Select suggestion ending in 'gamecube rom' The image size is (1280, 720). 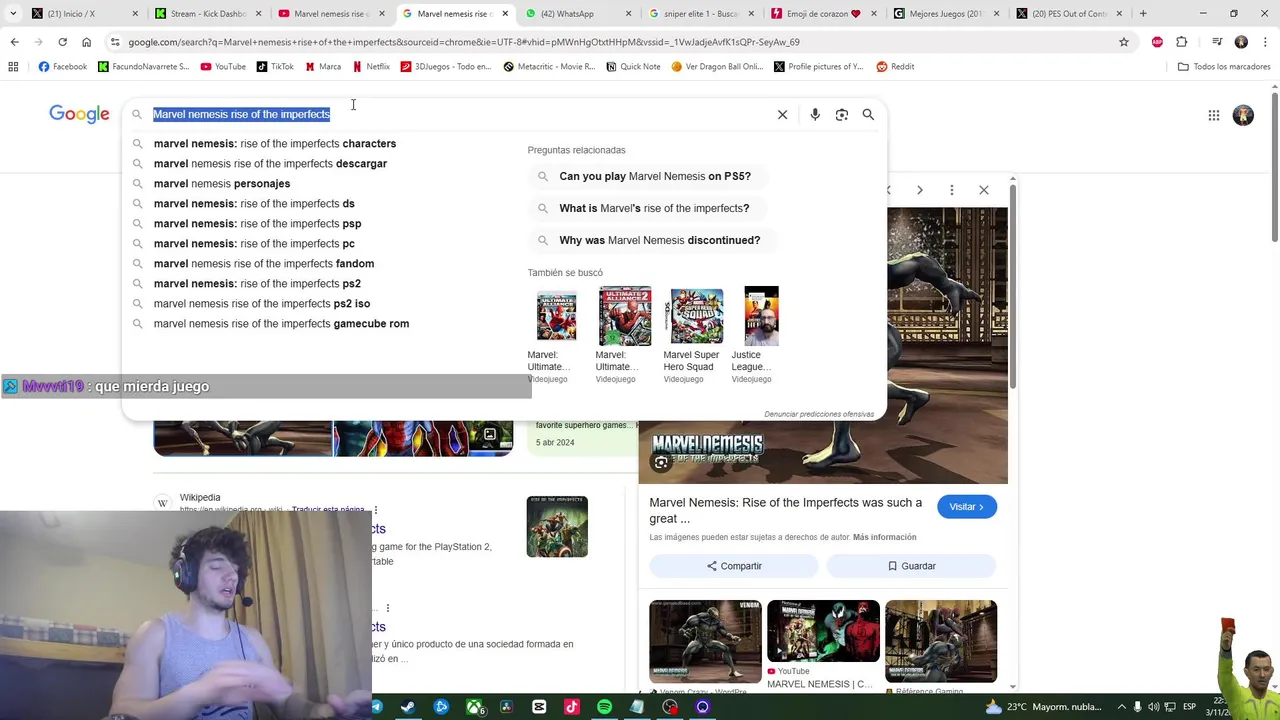(281, 324)
